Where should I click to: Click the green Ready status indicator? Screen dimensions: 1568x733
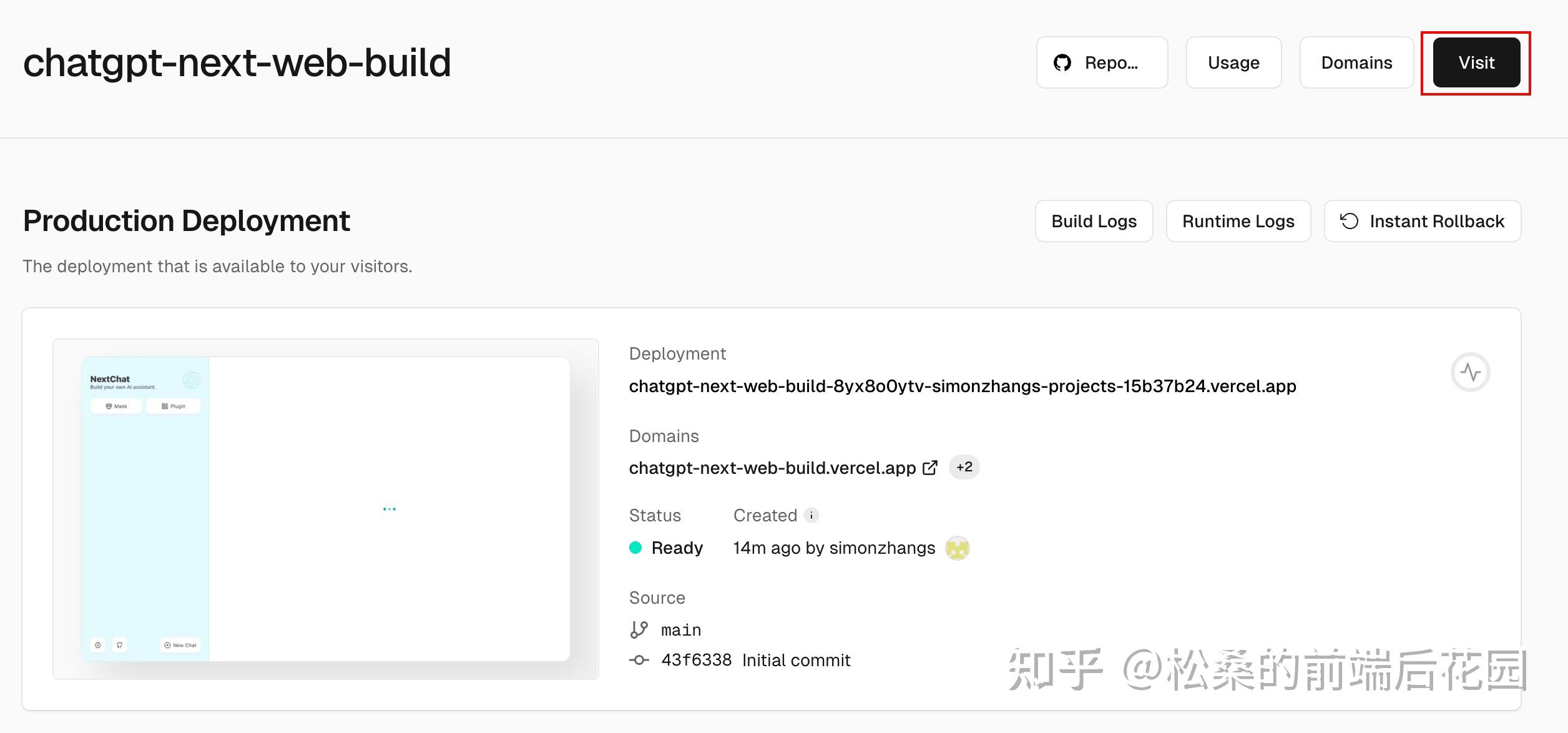(635, 548)
